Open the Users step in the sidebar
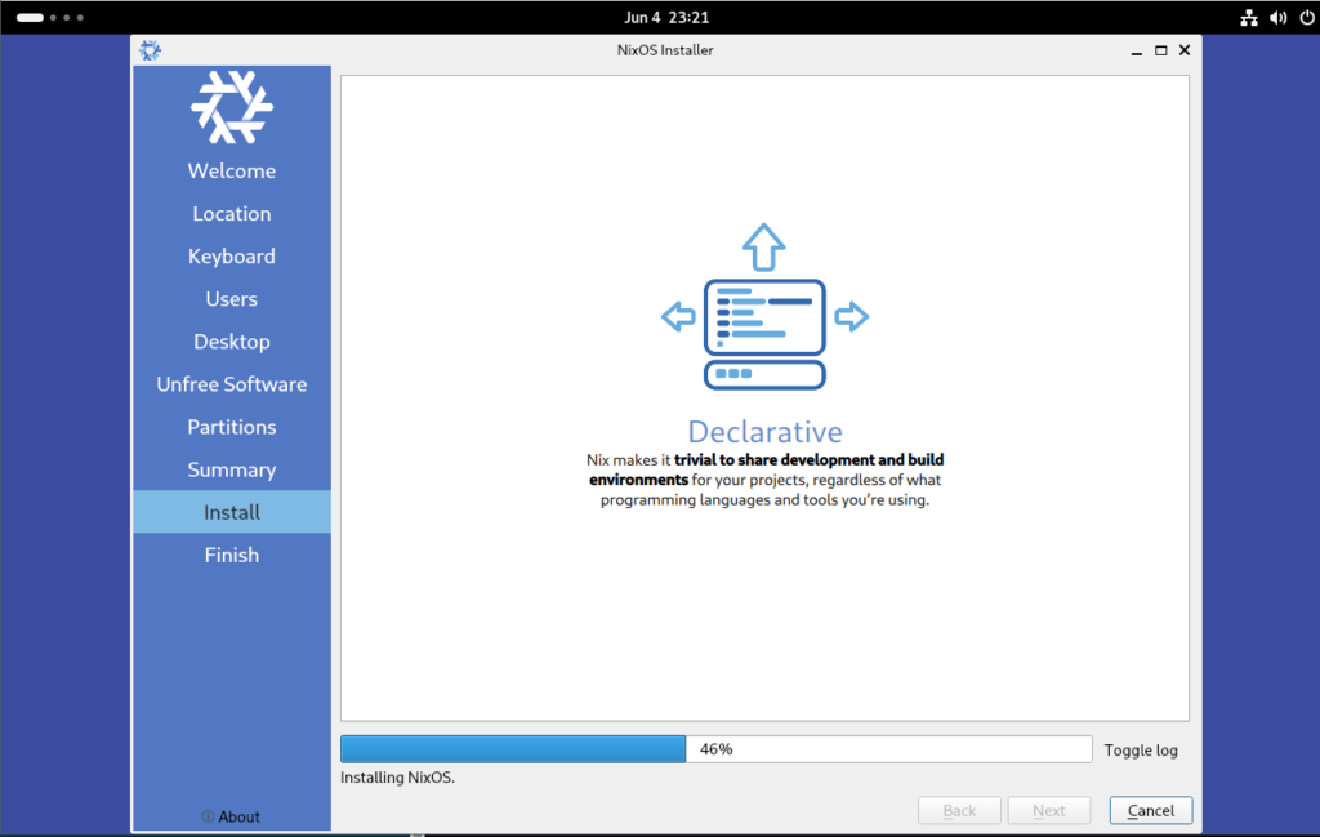This screenshot has height=837, width=1320. [x=231, y=298]
